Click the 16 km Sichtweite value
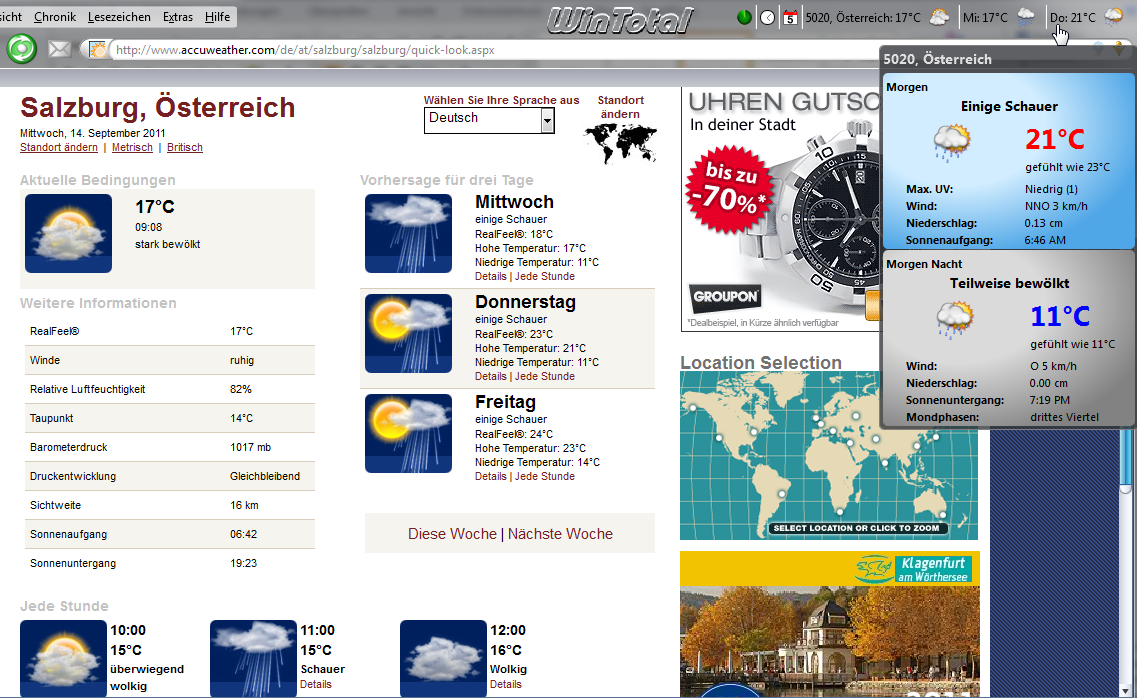 click(244, 505)
